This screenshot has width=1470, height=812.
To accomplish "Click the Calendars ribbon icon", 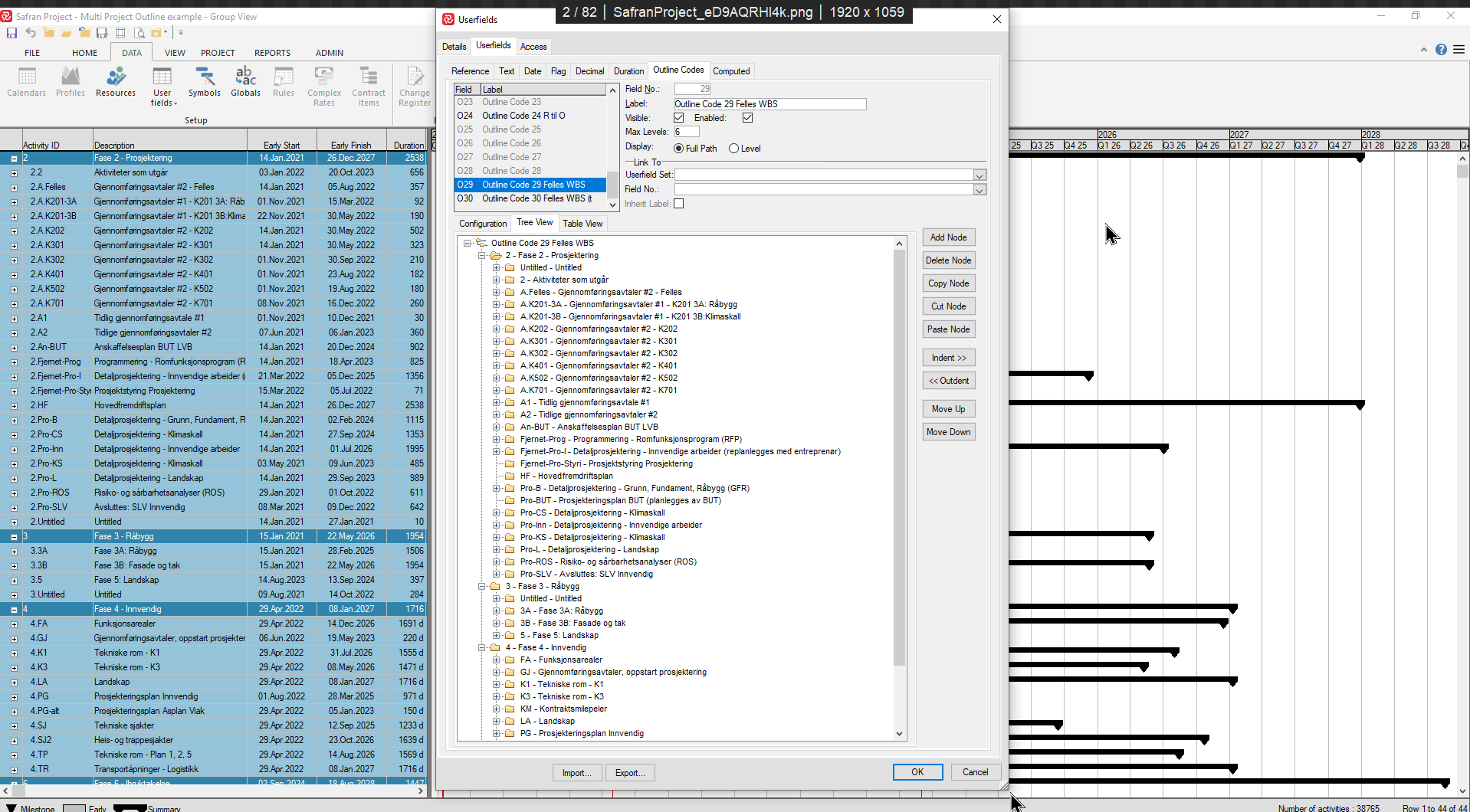I will click(x=27, y=82).
